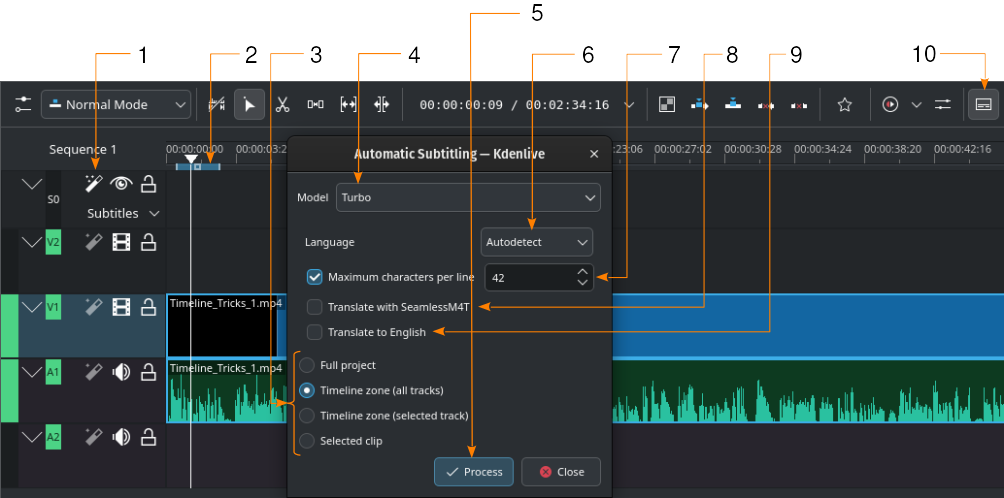Select the Full project radio option
This screenshot has width=1004, height=498.
point(307,365)
